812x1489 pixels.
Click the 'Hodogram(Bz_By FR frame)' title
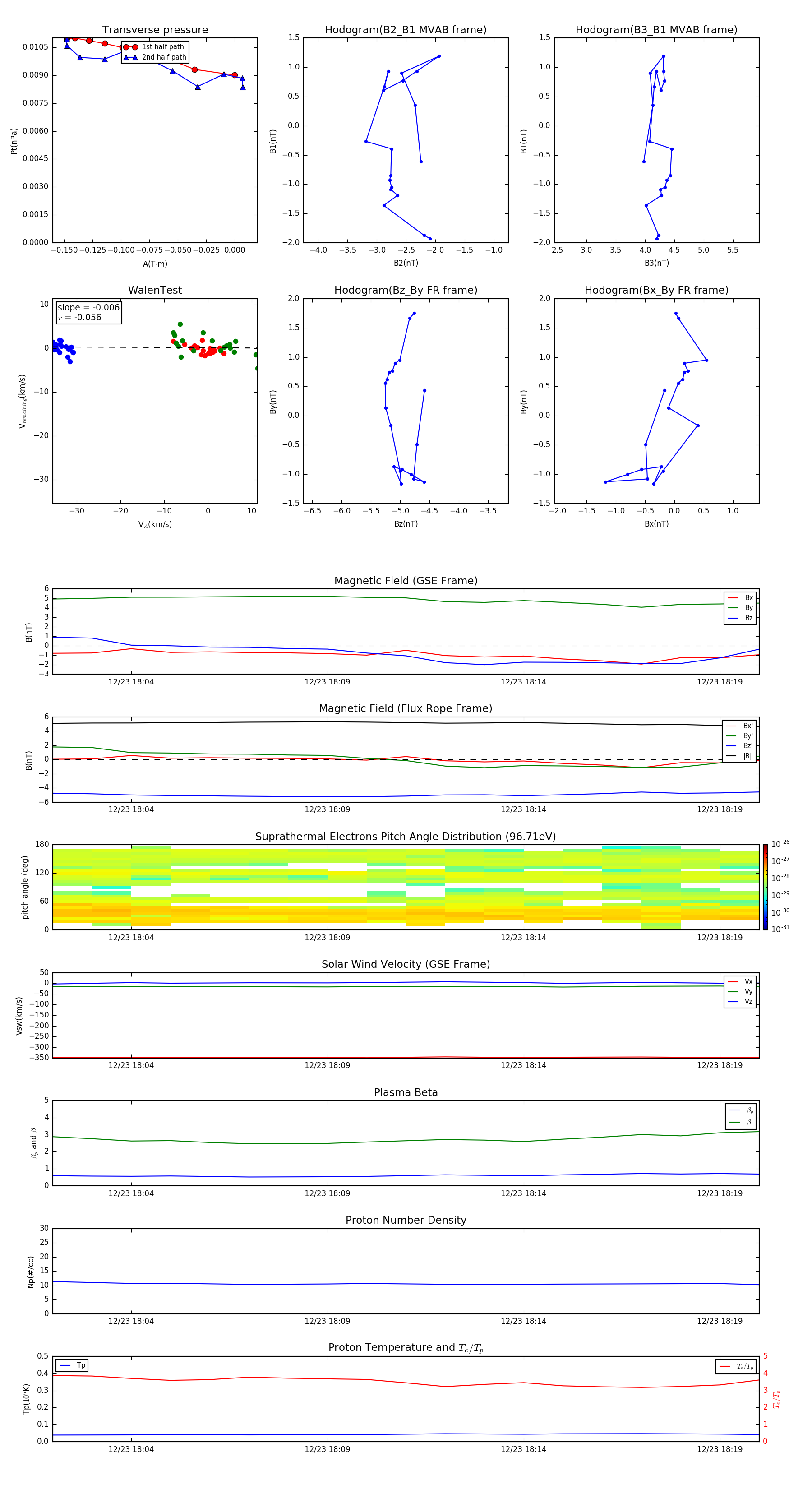tap(406, 290)
